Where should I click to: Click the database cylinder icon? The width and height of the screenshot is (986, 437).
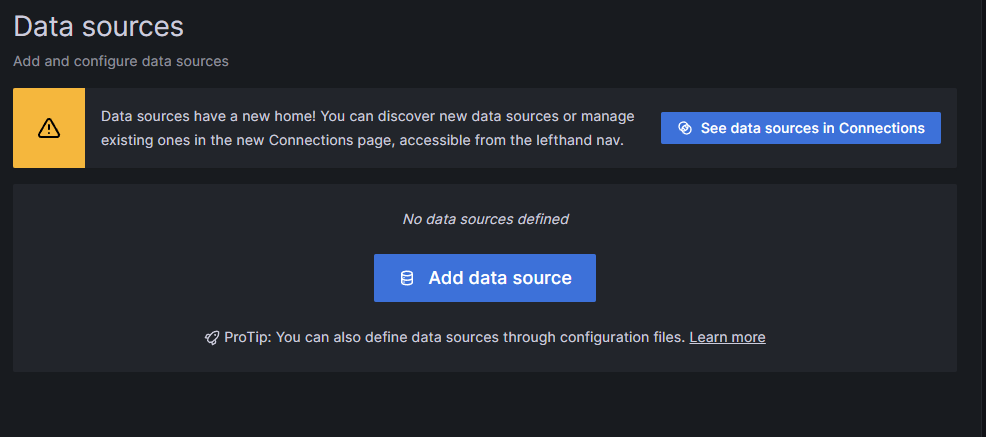coord(407,278)
